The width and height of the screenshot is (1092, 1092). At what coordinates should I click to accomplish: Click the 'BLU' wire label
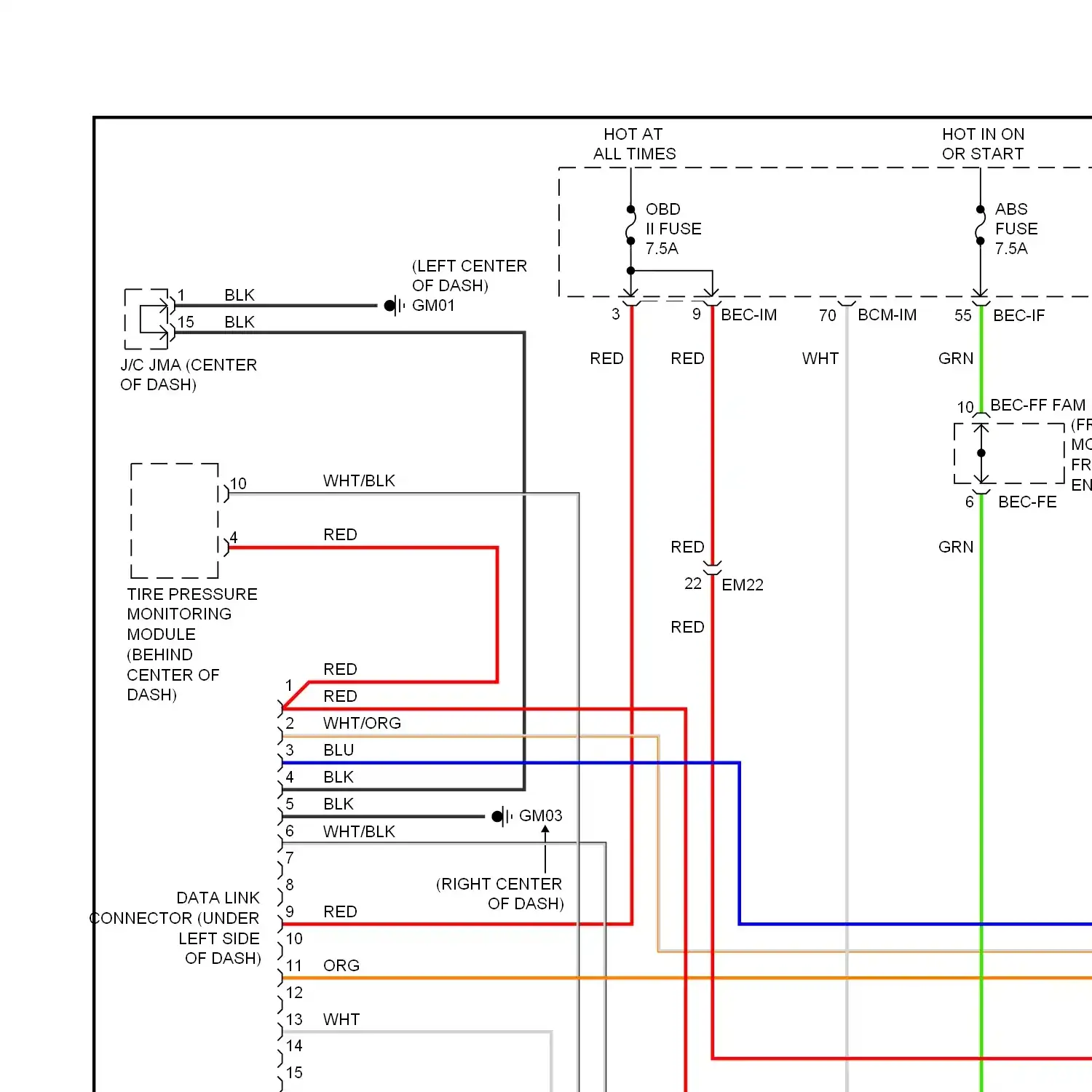click(x=339, y=750)
